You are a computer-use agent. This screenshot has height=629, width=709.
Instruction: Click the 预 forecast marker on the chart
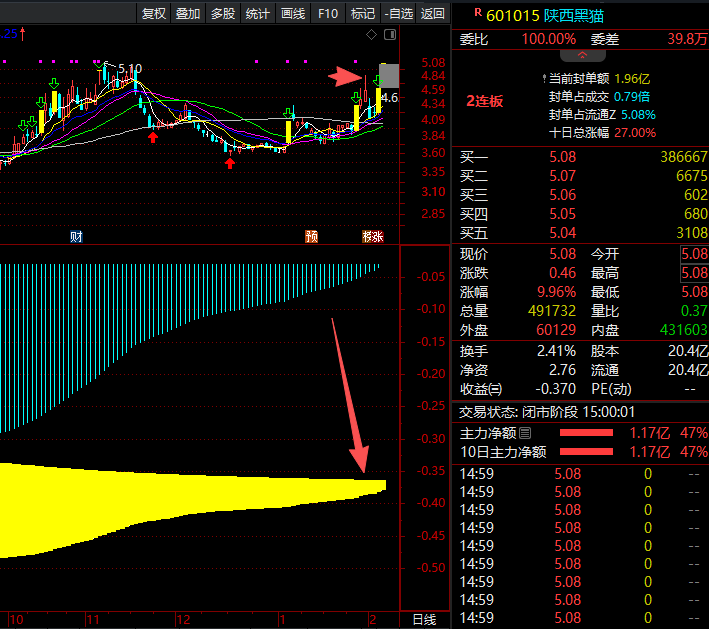tap(312, 237)
